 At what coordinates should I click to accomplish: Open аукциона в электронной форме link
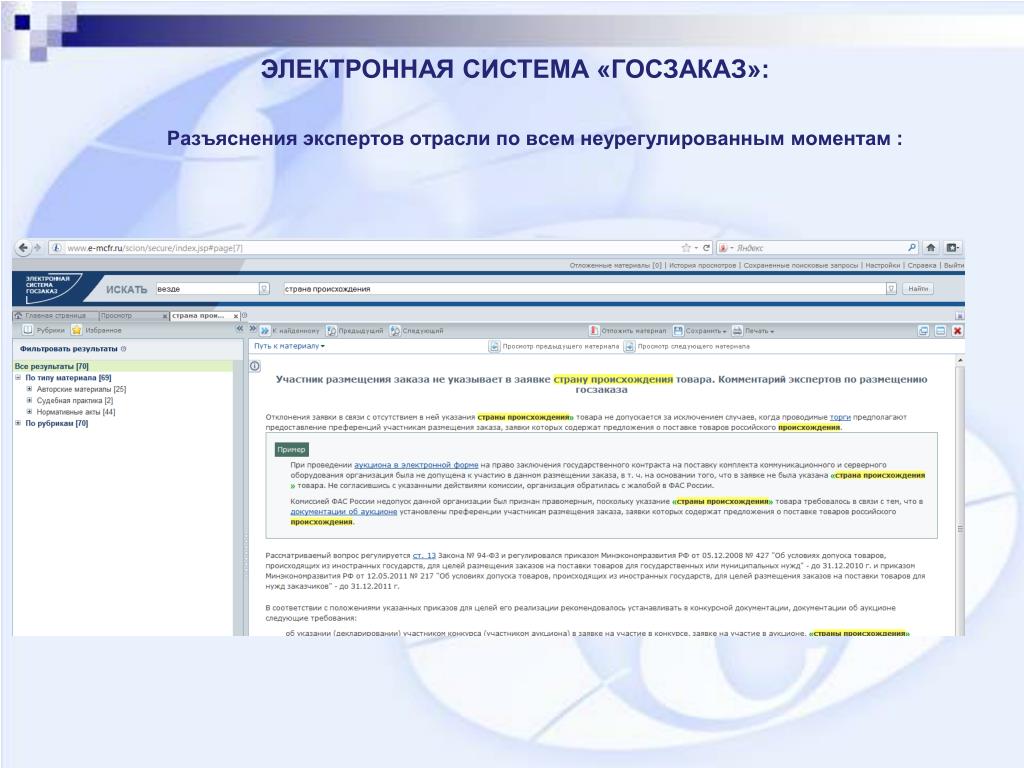[x=416, y=465]
